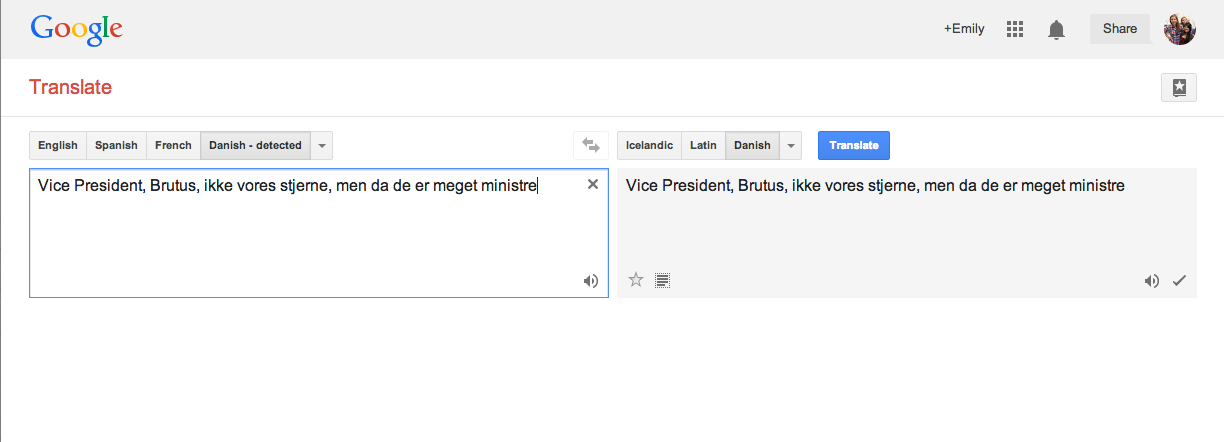Open the +Emily profile link
The height and width of the screenshot is (442, 1224).
click(964, 29)
